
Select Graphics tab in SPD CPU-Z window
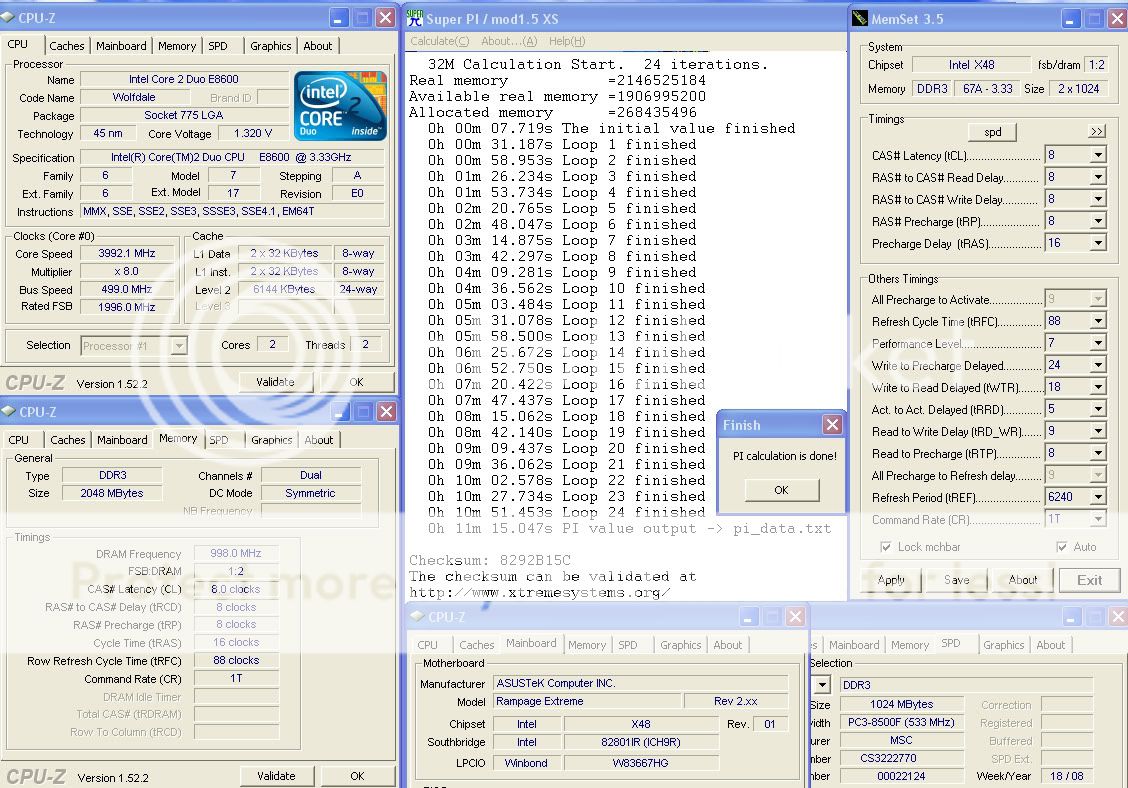pos(1004,645)
